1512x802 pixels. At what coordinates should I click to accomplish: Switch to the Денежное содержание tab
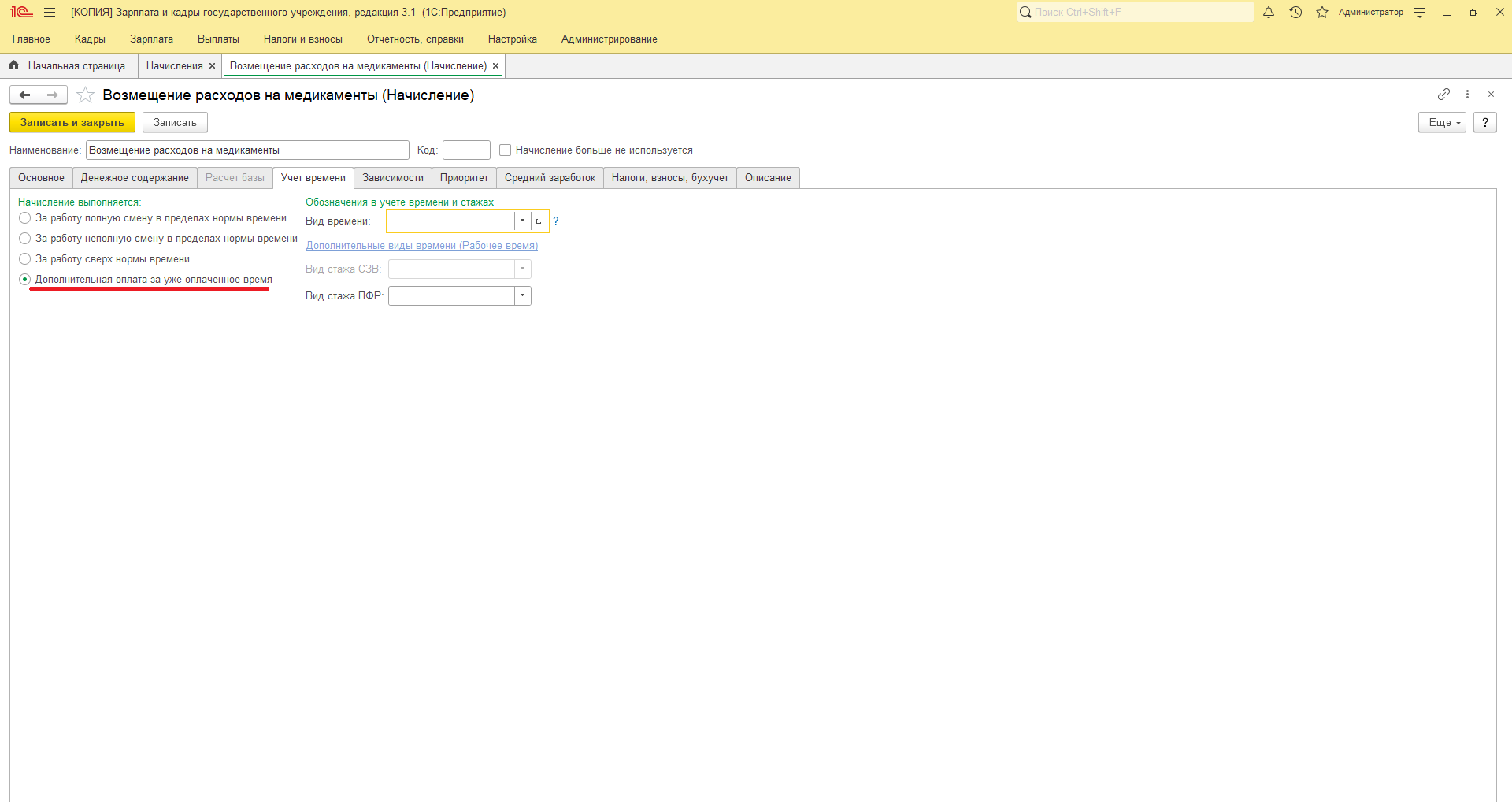[135, 178]
